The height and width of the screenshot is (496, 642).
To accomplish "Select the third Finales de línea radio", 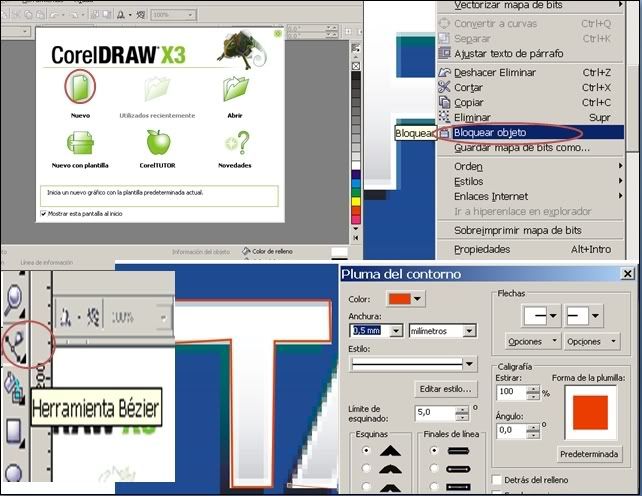I will tap(434, 487).
